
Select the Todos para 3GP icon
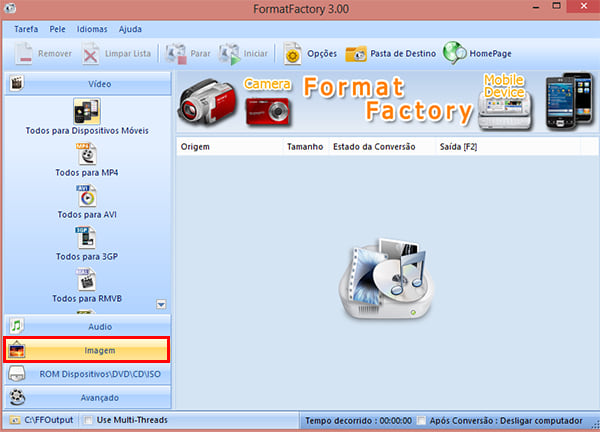[86, 238]
